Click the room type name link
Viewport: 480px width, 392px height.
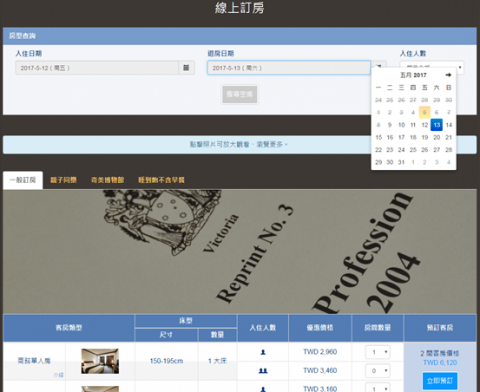click(x=34, y=361)
